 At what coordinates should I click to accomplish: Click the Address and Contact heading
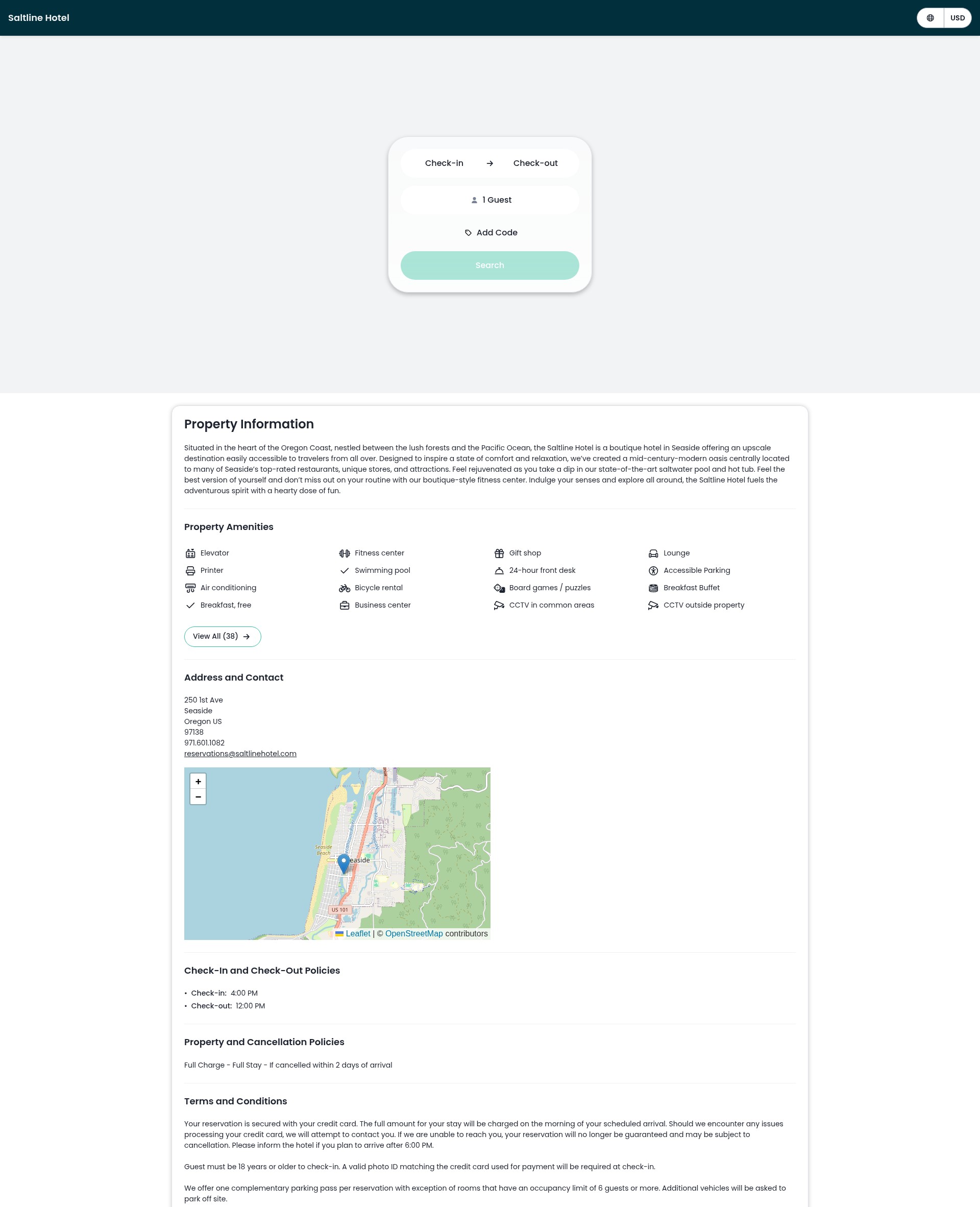click(x=234, y=678)
